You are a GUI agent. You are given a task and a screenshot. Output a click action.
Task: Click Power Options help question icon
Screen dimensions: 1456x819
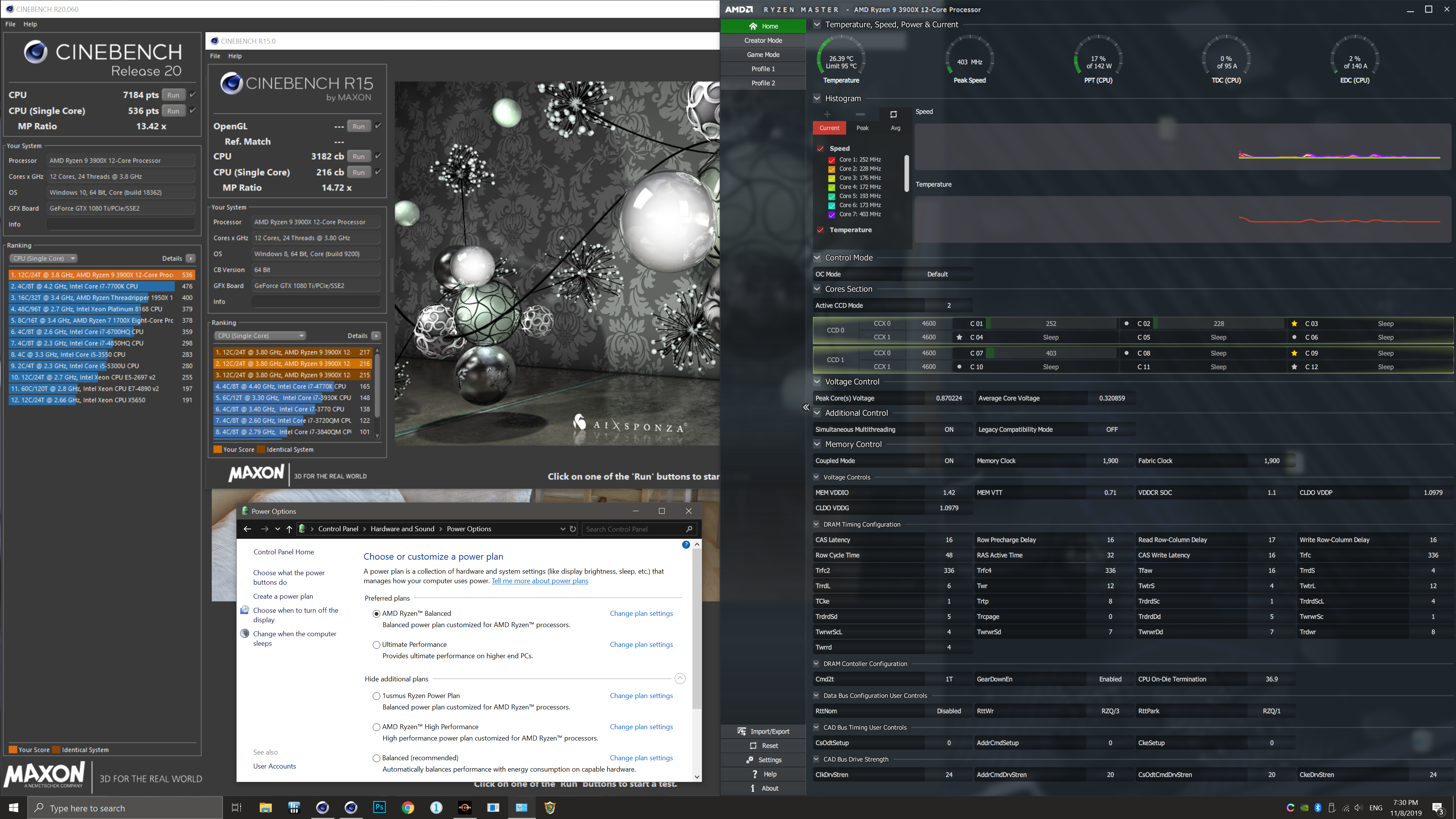pyautogui.click(x=686, y=545)
